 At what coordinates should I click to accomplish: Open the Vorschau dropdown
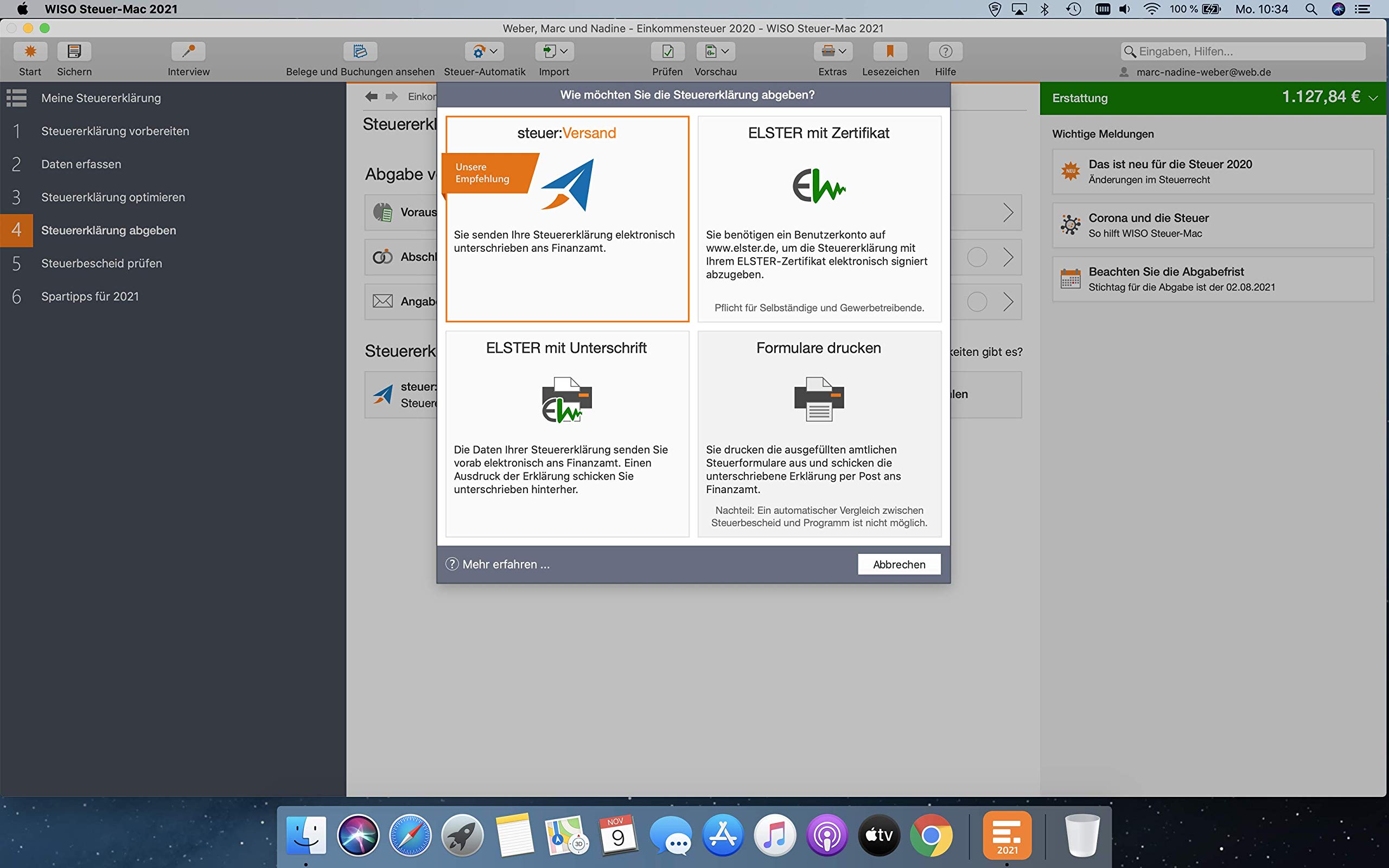pyautogui.click(x=716, y=52)
